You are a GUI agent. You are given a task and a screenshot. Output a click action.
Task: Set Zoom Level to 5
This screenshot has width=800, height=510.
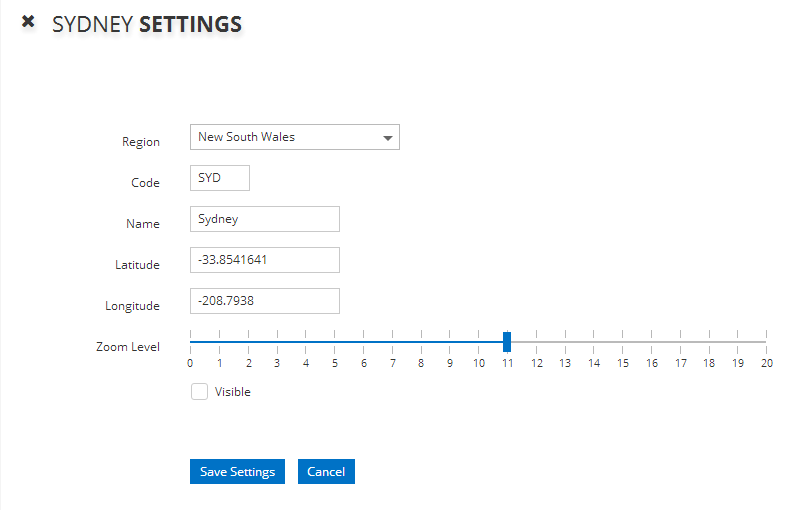point(334,342)
